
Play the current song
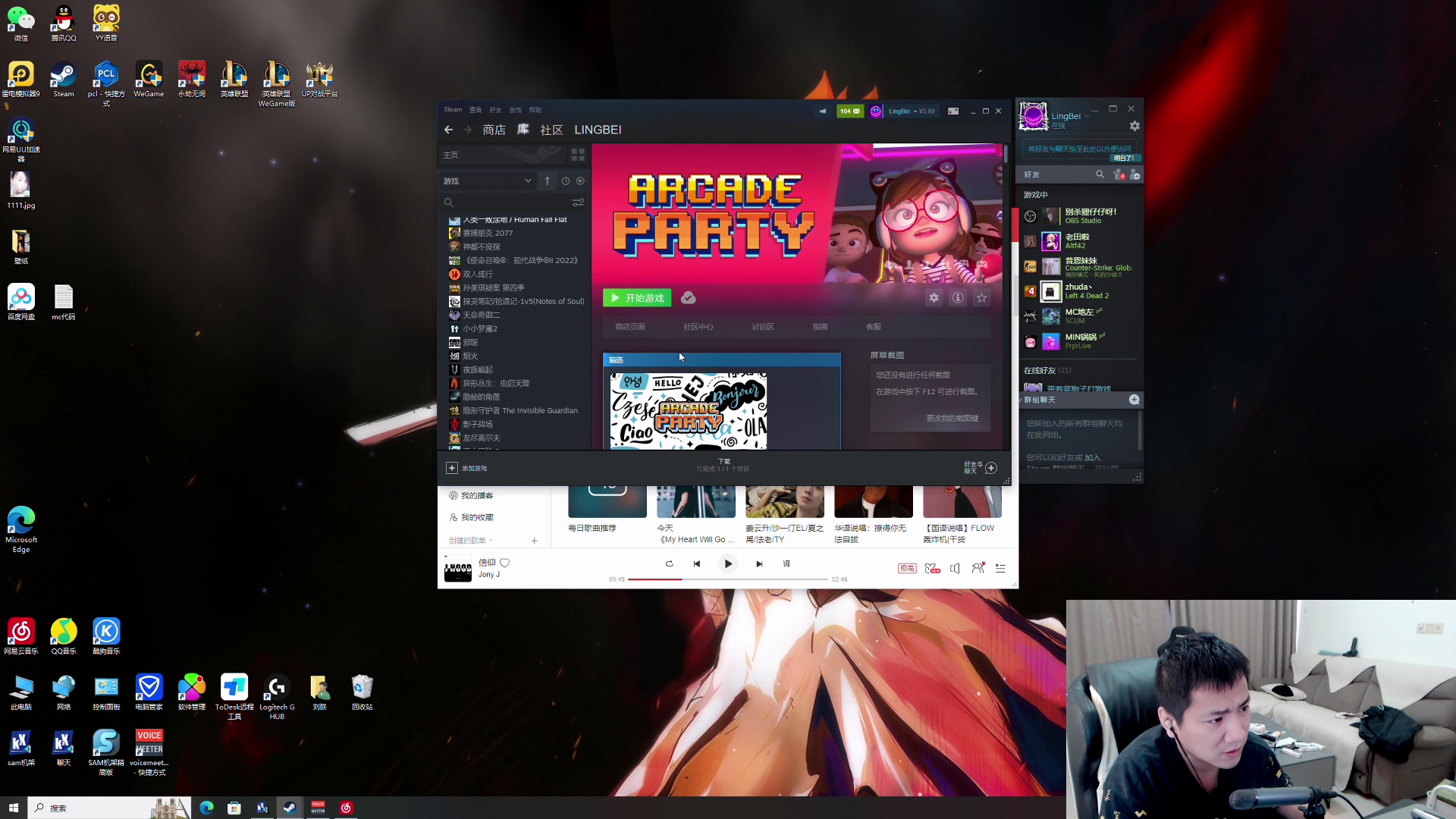click(728, 563)
